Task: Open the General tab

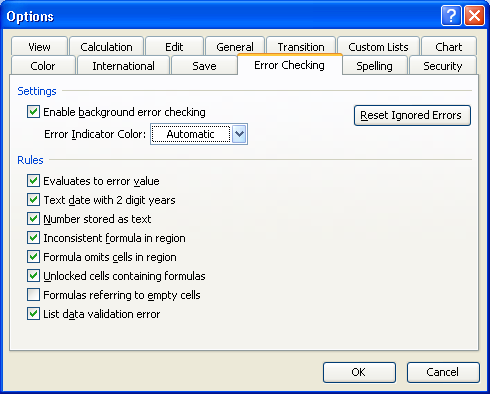Action: [235, 47]
